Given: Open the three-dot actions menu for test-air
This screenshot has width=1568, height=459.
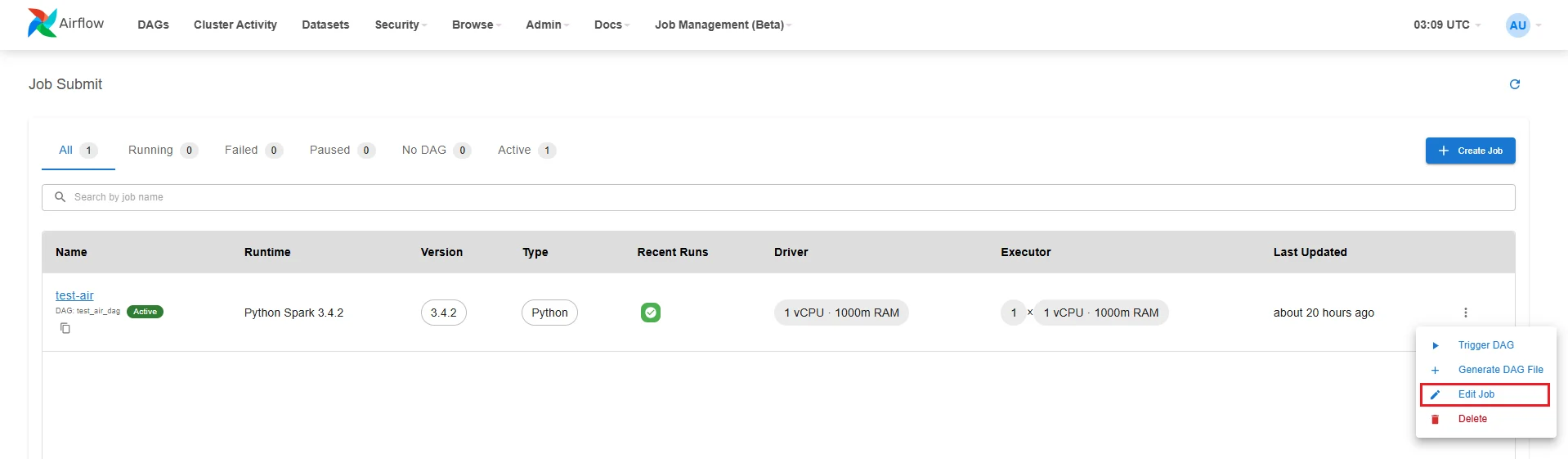Looking at the screenshot, I should click(x=1465, y=313).
